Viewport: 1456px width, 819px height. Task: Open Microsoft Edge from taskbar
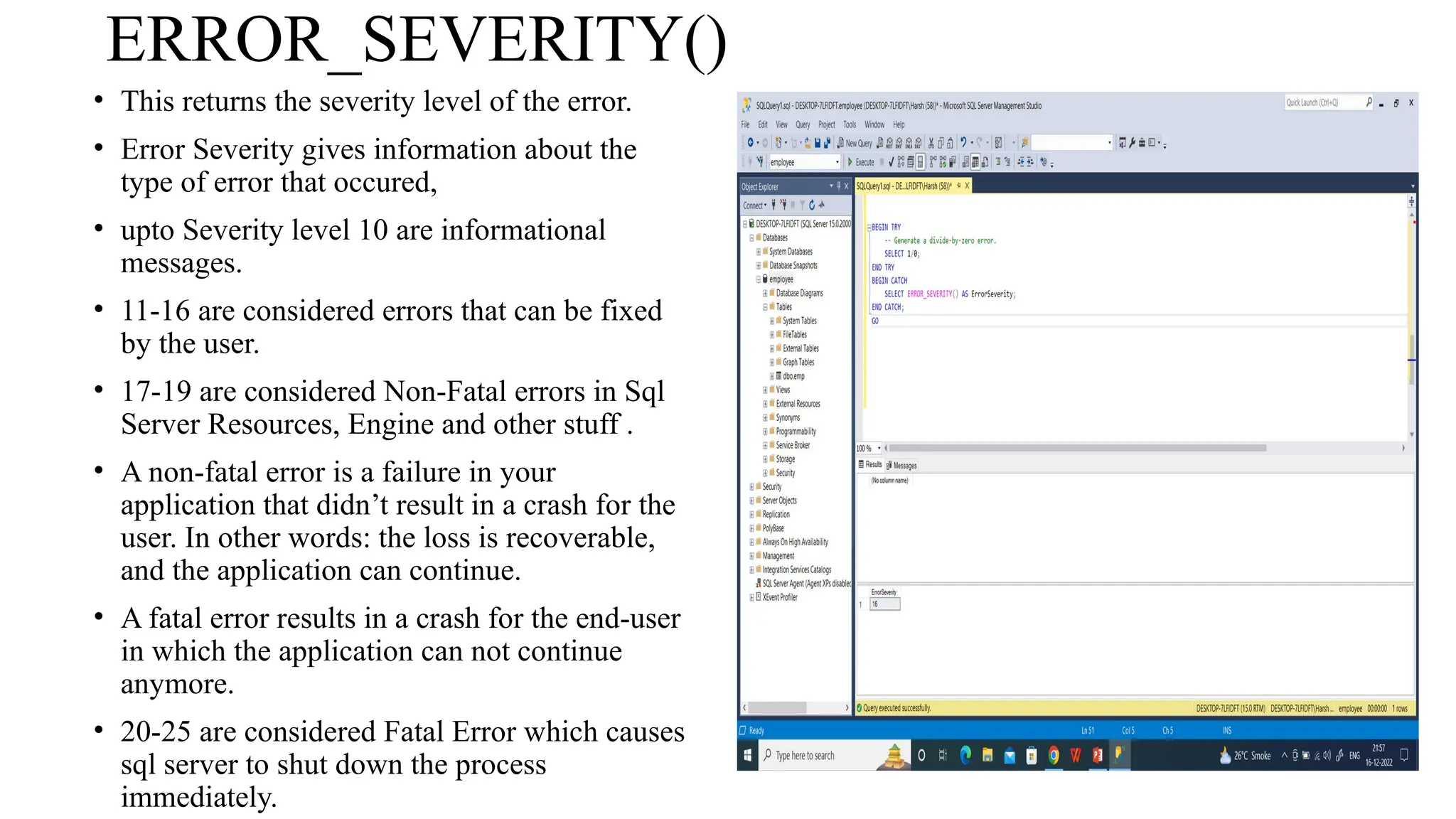965,755
